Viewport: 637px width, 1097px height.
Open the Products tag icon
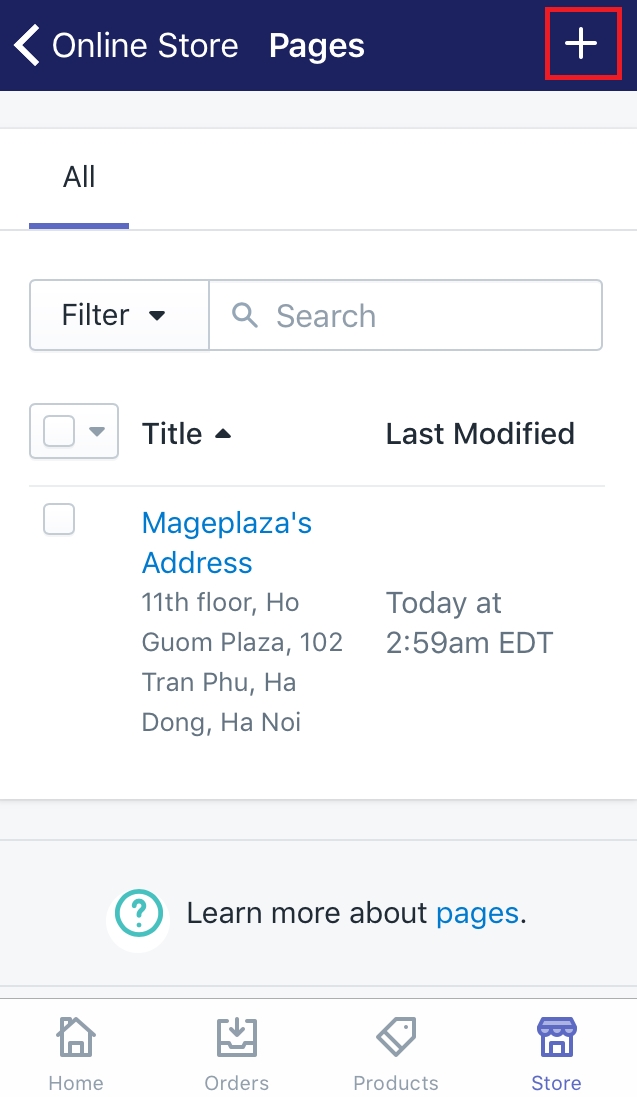pyautogui.click(x=396, y=1037)
